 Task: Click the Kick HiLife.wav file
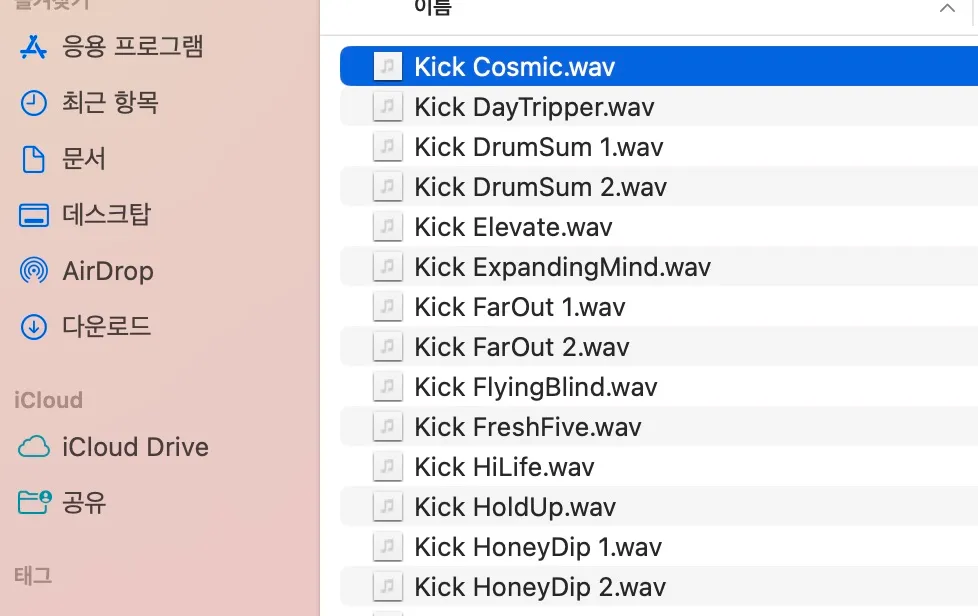click(x=504, y=467)
